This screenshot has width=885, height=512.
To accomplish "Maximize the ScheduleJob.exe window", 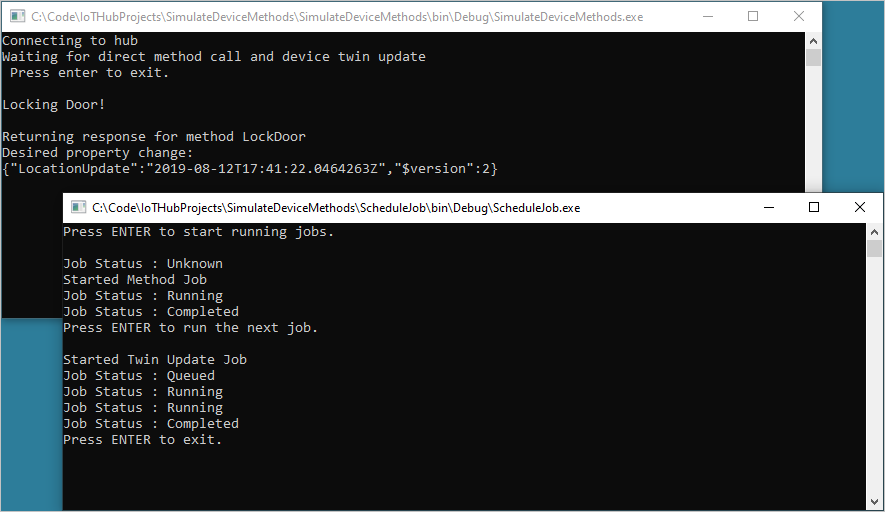I will tap(814, 207).
